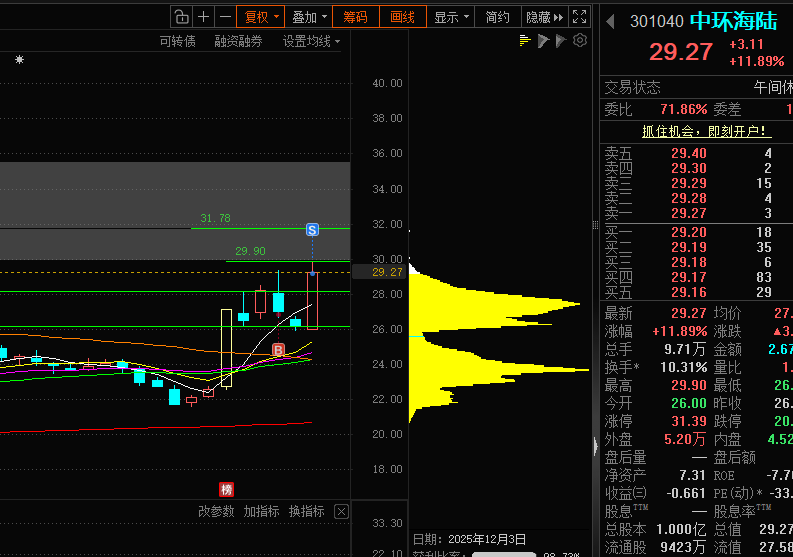Zoom out chart with minus icon
Image resolution: width=793 pixels, height=557 pixels.
coord(225,17)
